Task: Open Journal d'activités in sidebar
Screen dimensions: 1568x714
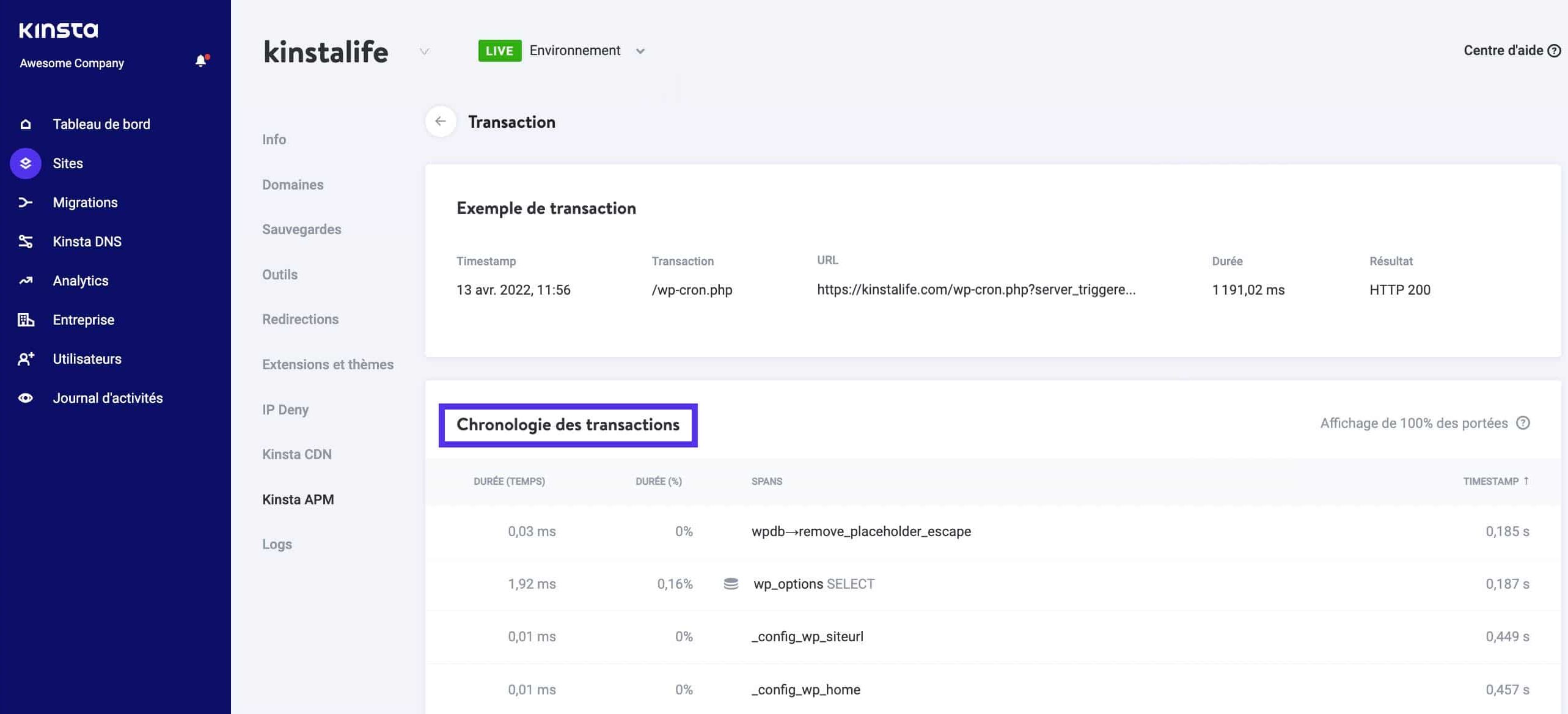Action: (108, 398)
